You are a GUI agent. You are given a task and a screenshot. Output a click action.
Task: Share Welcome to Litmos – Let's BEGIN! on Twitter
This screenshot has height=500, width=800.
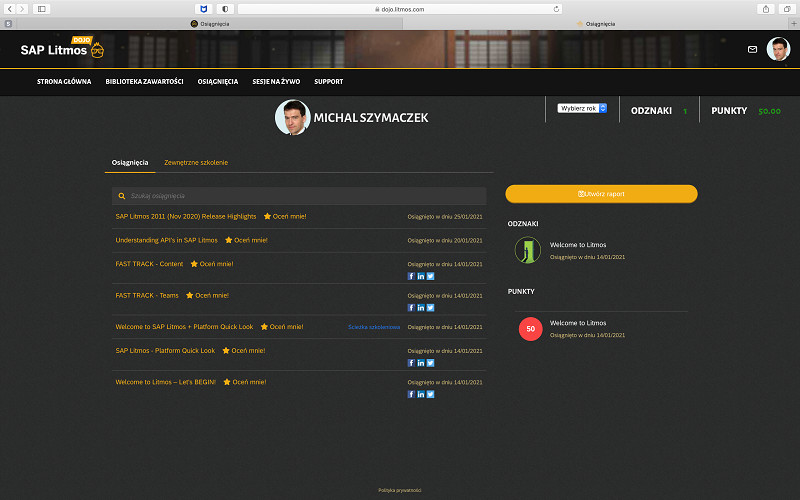click(x=431, y=394)
